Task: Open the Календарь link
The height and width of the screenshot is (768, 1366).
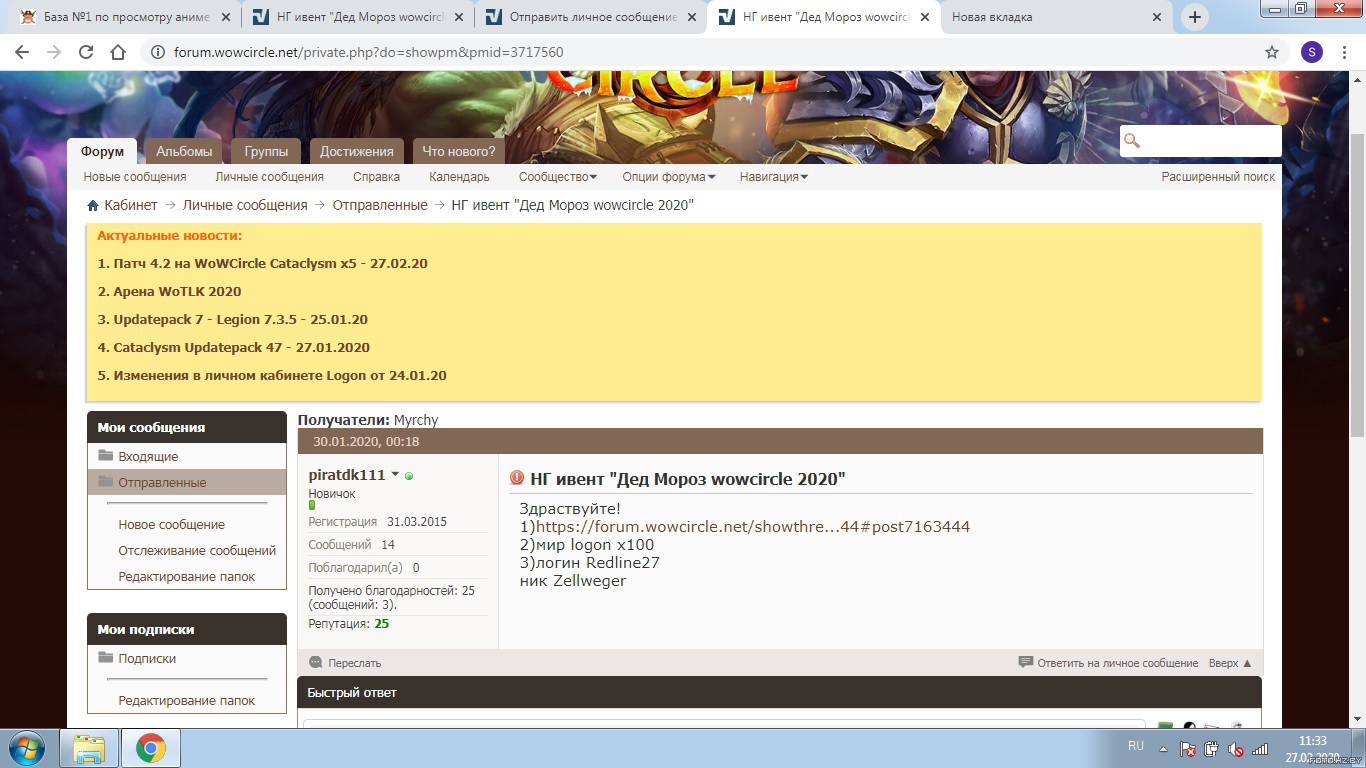Action: (459, 177)
